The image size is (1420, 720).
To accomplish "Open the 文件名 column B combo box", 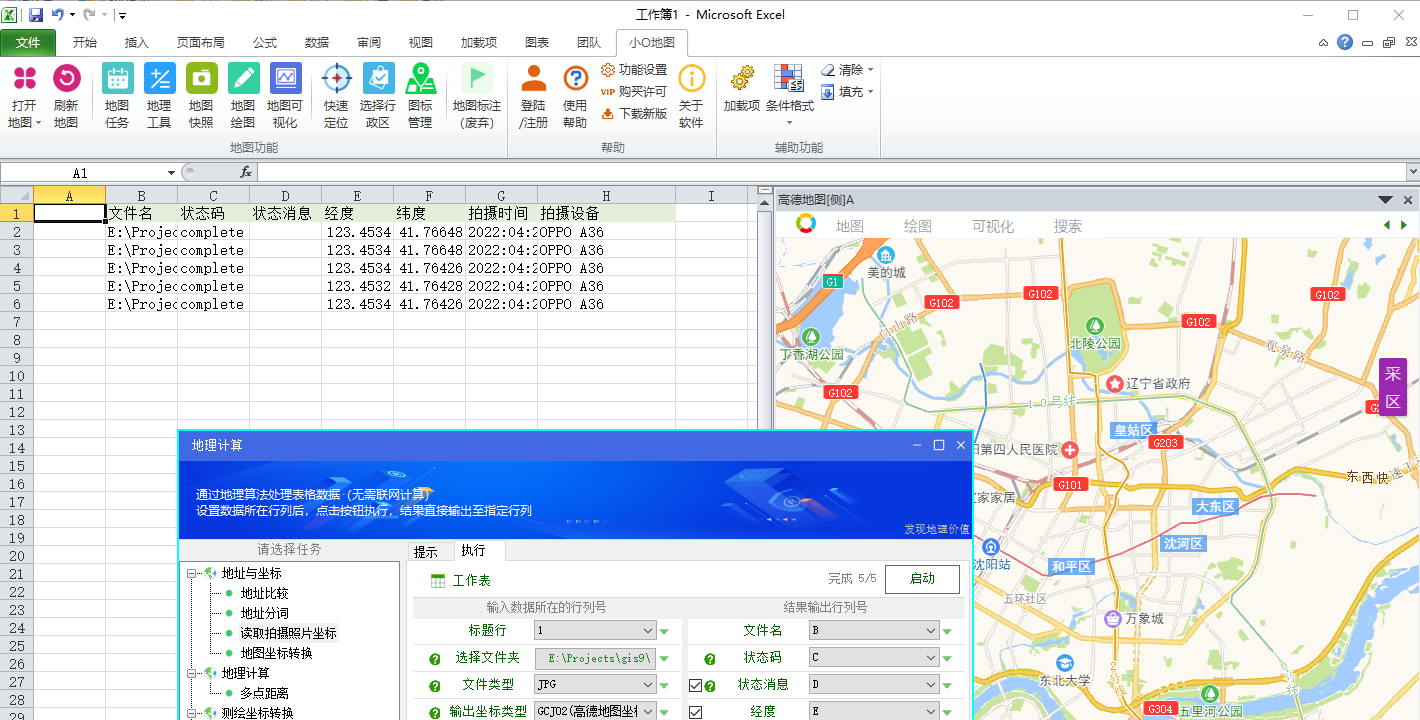I will [x=874, y=631].
